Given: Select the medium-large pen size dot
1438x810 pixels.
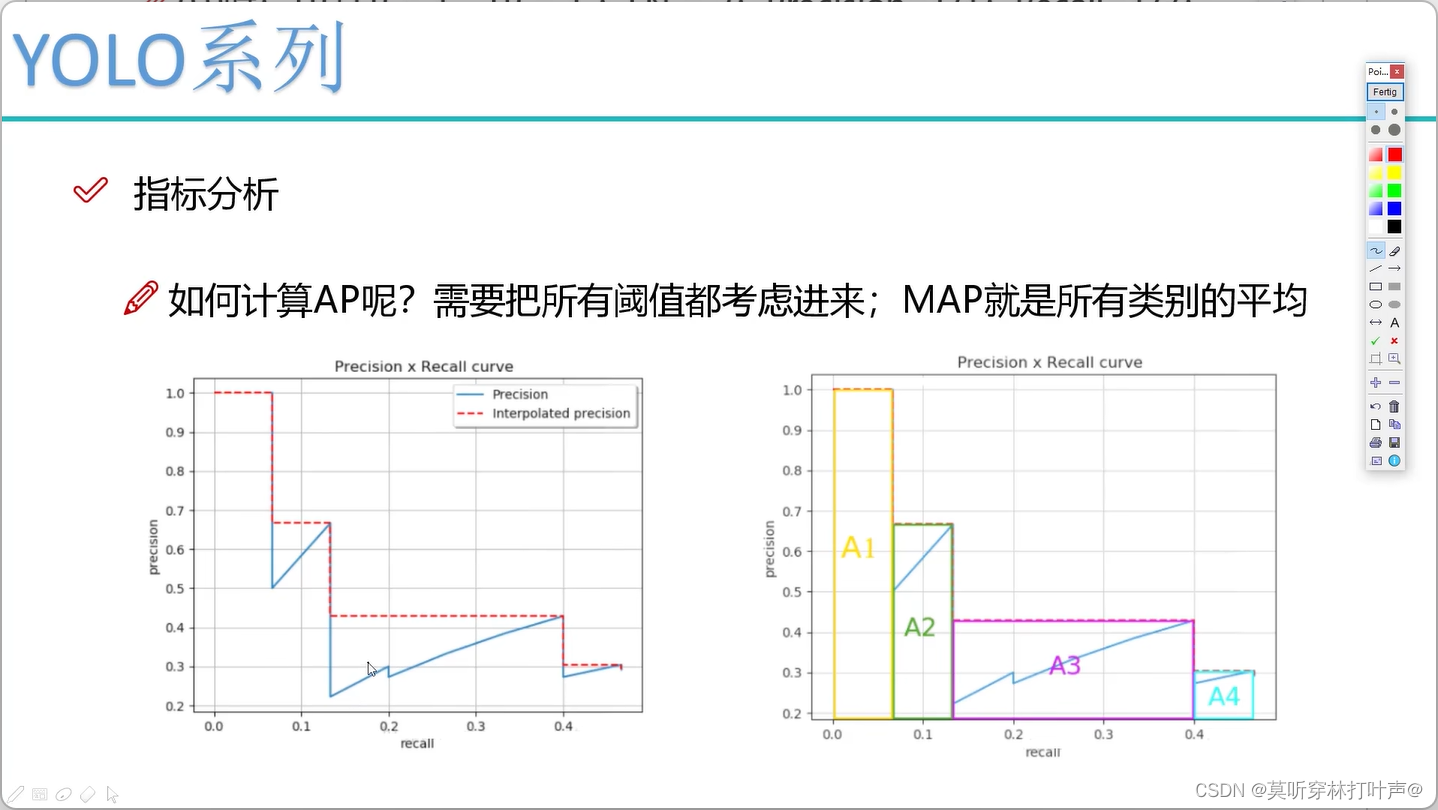Looking at the screenshot, I should [x=1376, y=129].
